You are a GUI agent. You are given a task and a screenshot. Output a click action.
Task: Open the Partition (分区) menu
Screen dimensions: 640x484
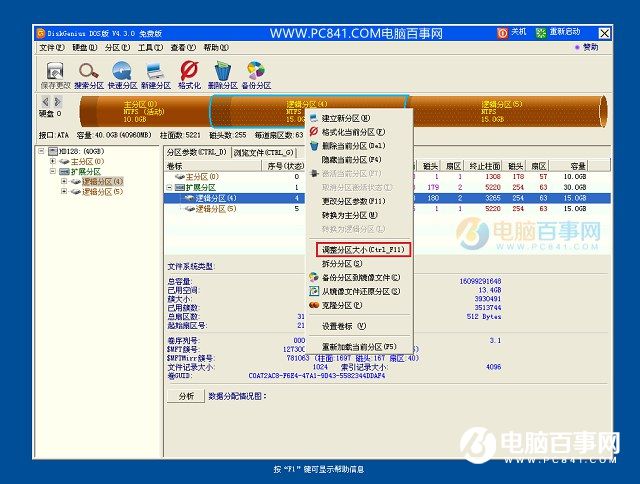(x=117, y=48)
